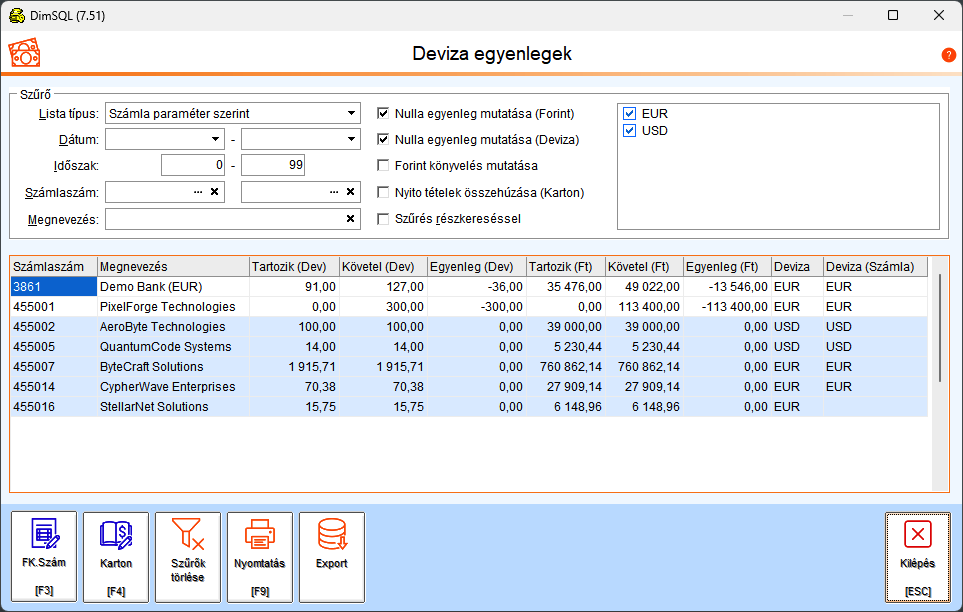Sort by Követel (Dev) column header
Viewport: 963px width, 612px height.
click(383, 267)
